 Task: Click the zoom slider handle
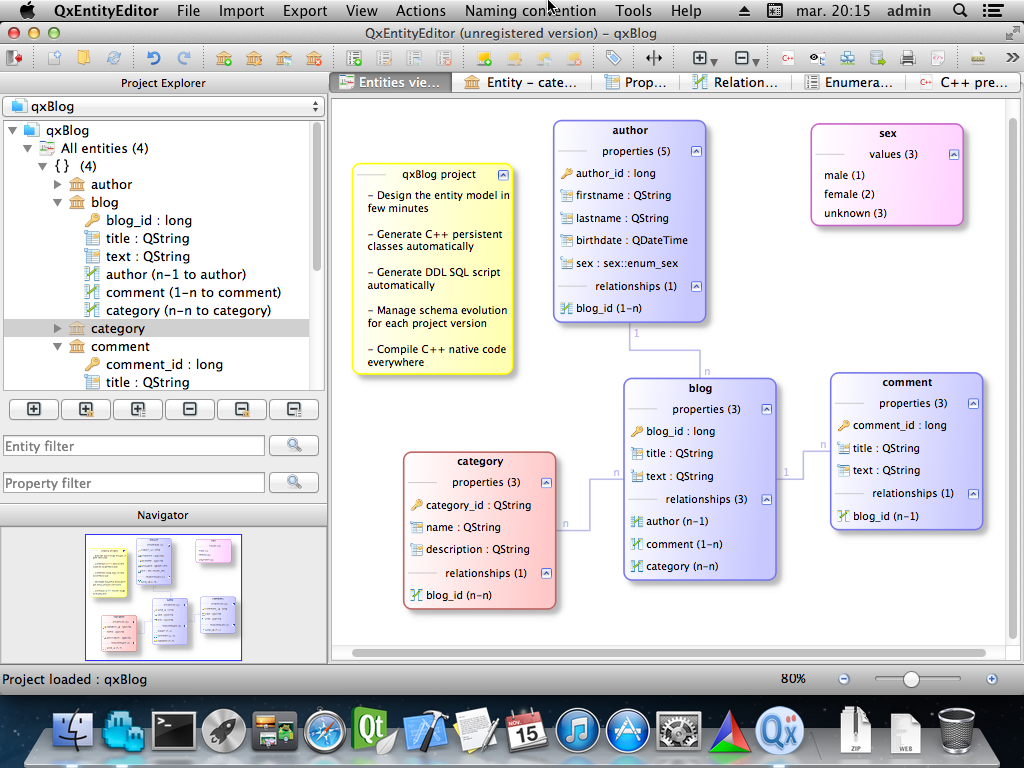[x=911, y=679]
